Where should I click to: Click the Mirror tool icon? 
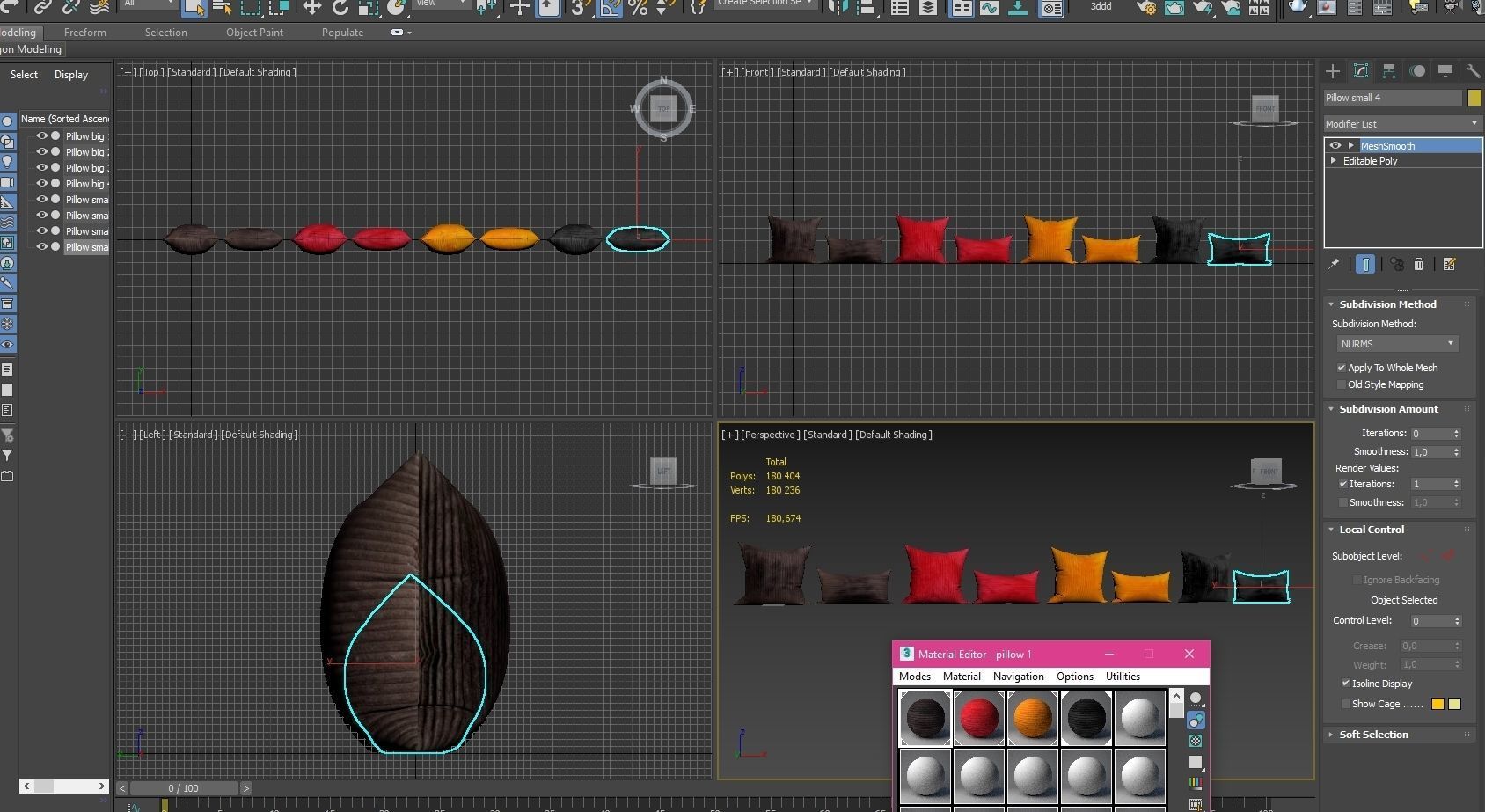838,7
